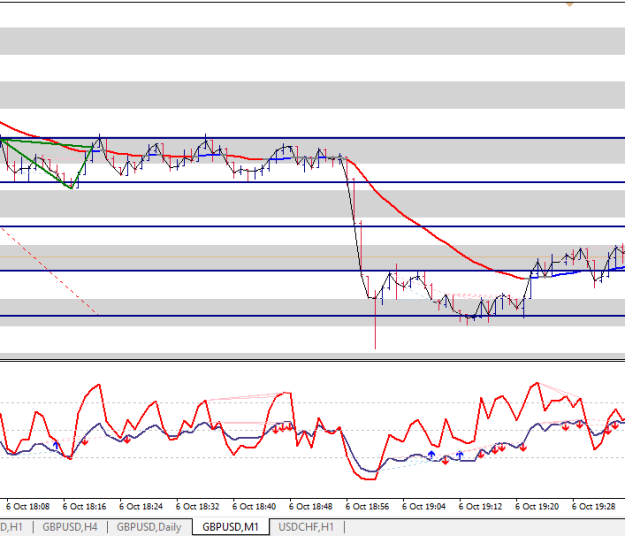Click the 6 Oct 18:56 time label
The image size is (625, 536).
pyautogui.click(x=368, y=507)
